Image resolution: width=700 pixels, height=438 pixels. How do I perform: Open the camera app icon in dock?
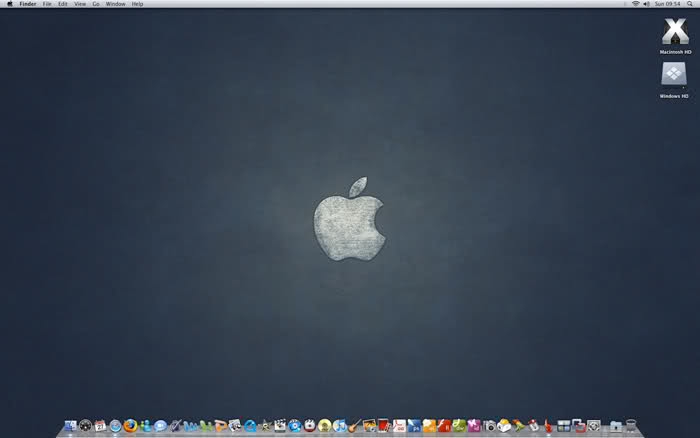pyautogui.click(x=489, y=426)
